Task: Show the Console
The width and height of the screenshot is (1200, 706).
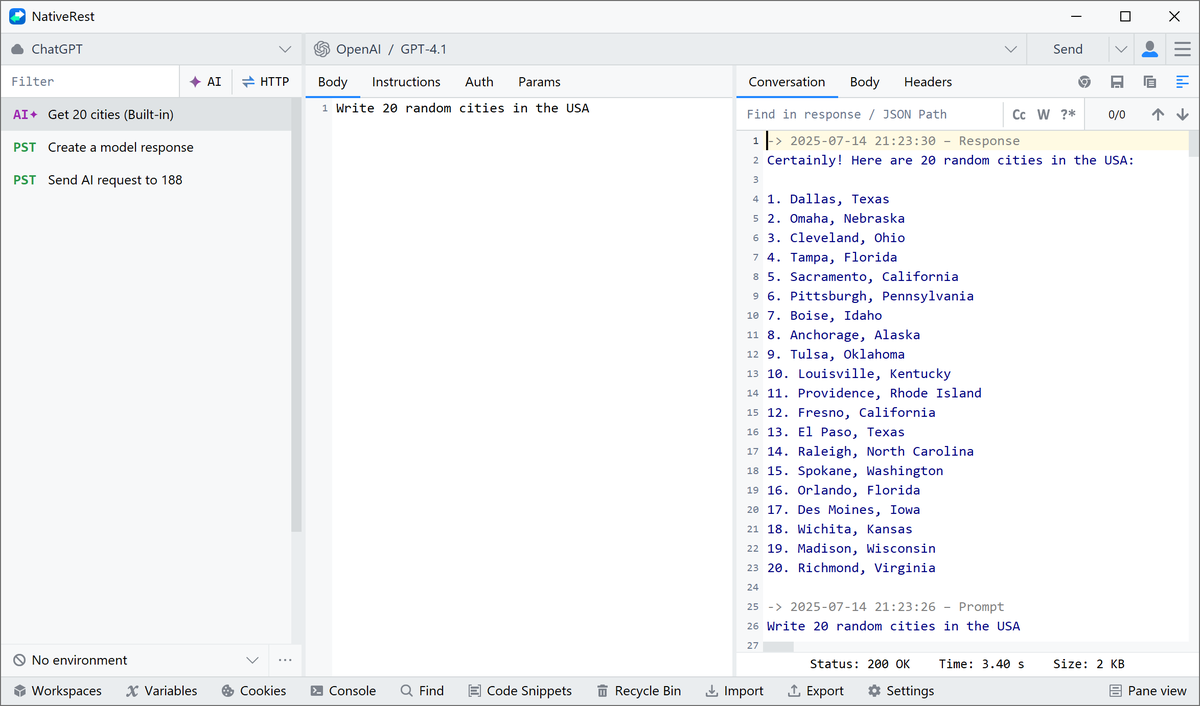Action: [343, 691]
